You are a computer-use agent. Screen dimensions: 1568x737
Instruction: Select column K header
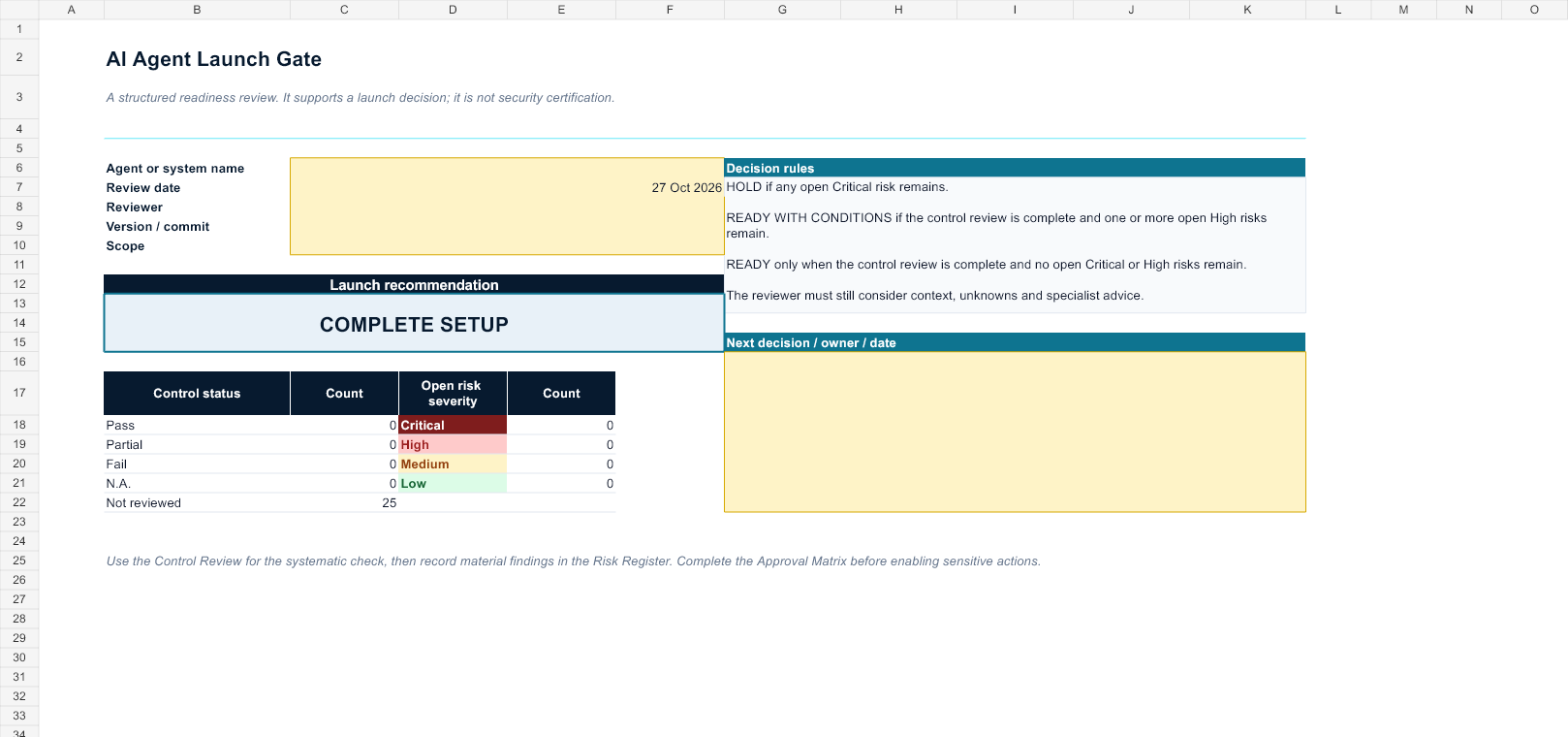1247,10
